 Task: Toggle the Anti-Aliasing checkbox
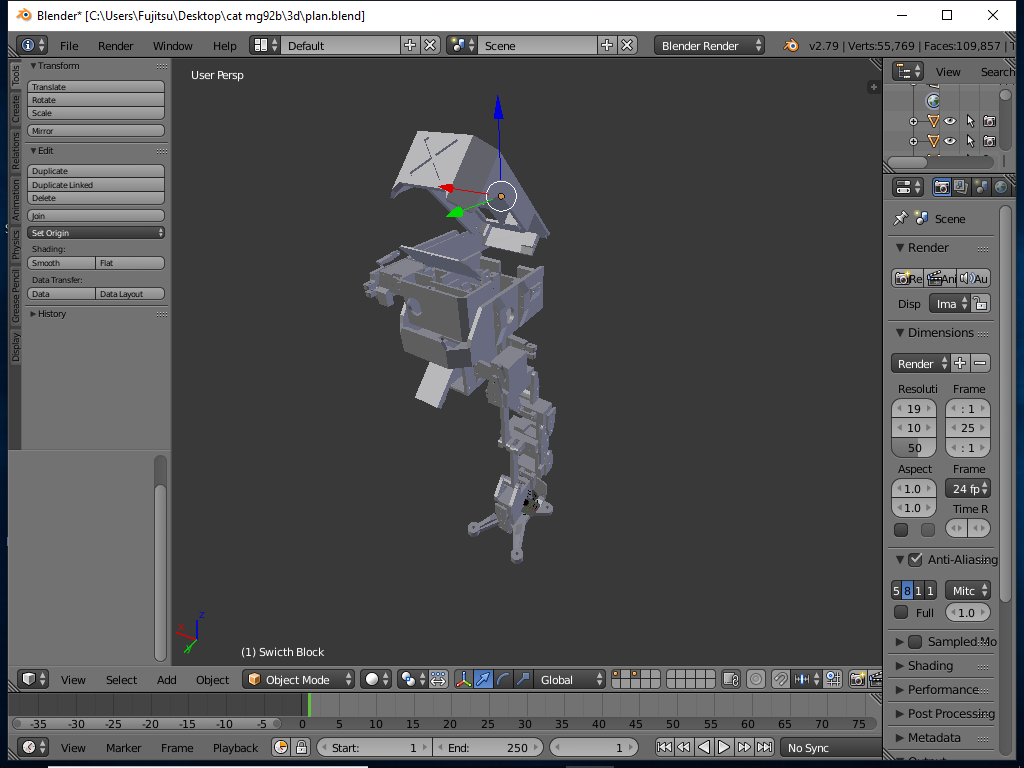click(x=915, y=560)
